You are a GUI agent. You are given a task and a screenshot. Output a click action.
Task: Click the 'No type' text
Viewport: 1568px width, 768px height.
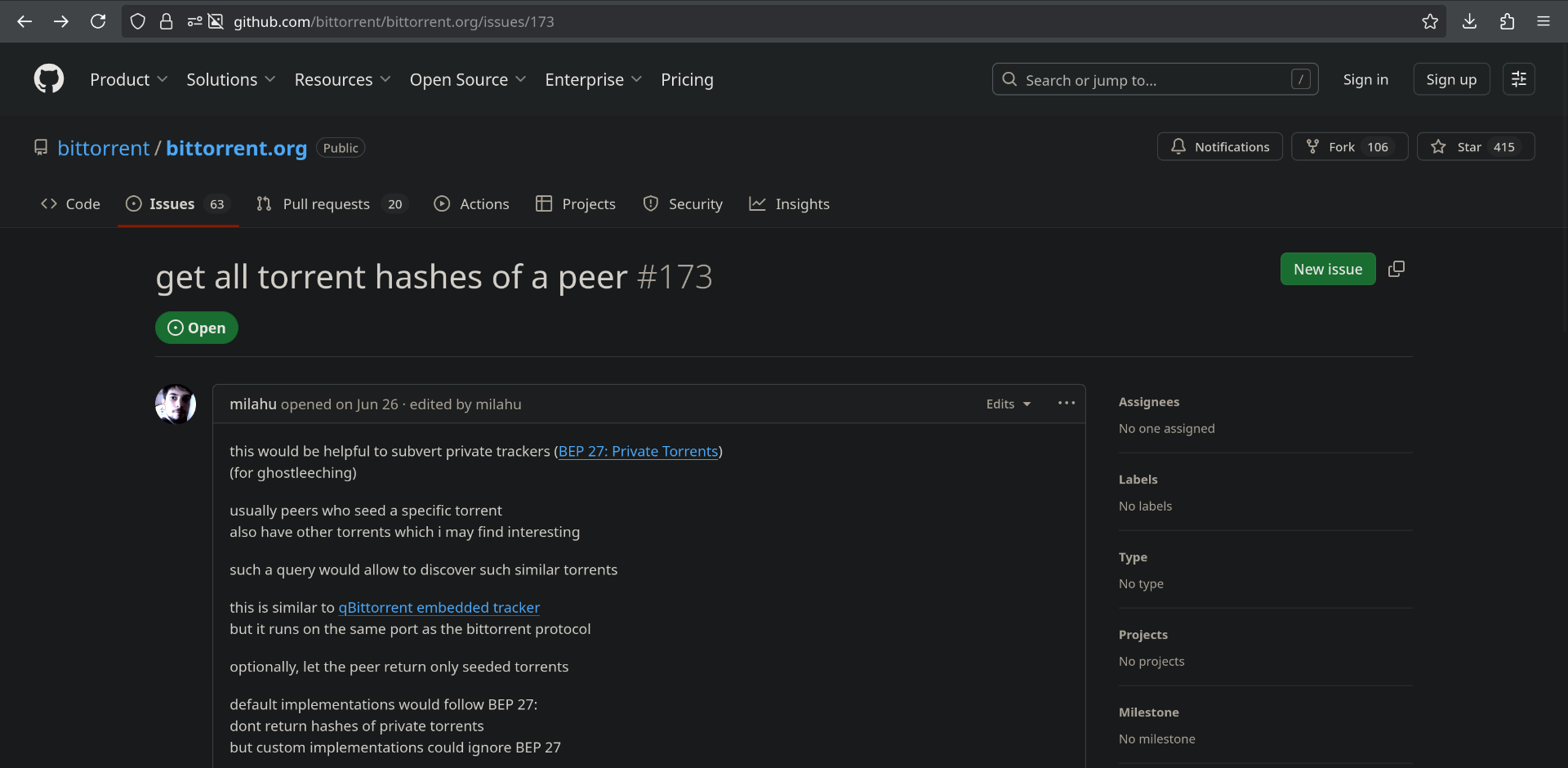pyautogui.click(x=1141, y=583)
